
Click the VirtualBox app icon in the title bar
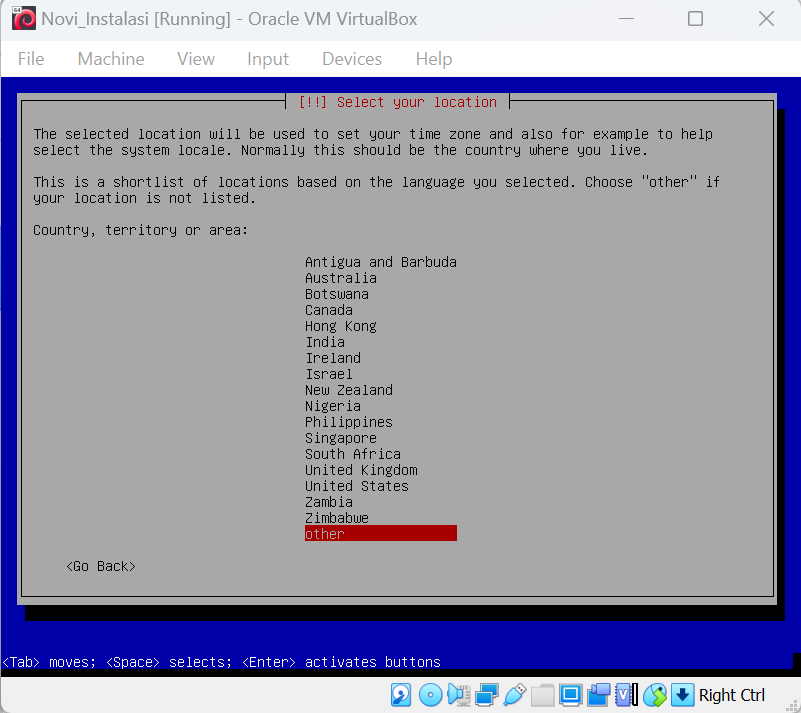(23, 18)
